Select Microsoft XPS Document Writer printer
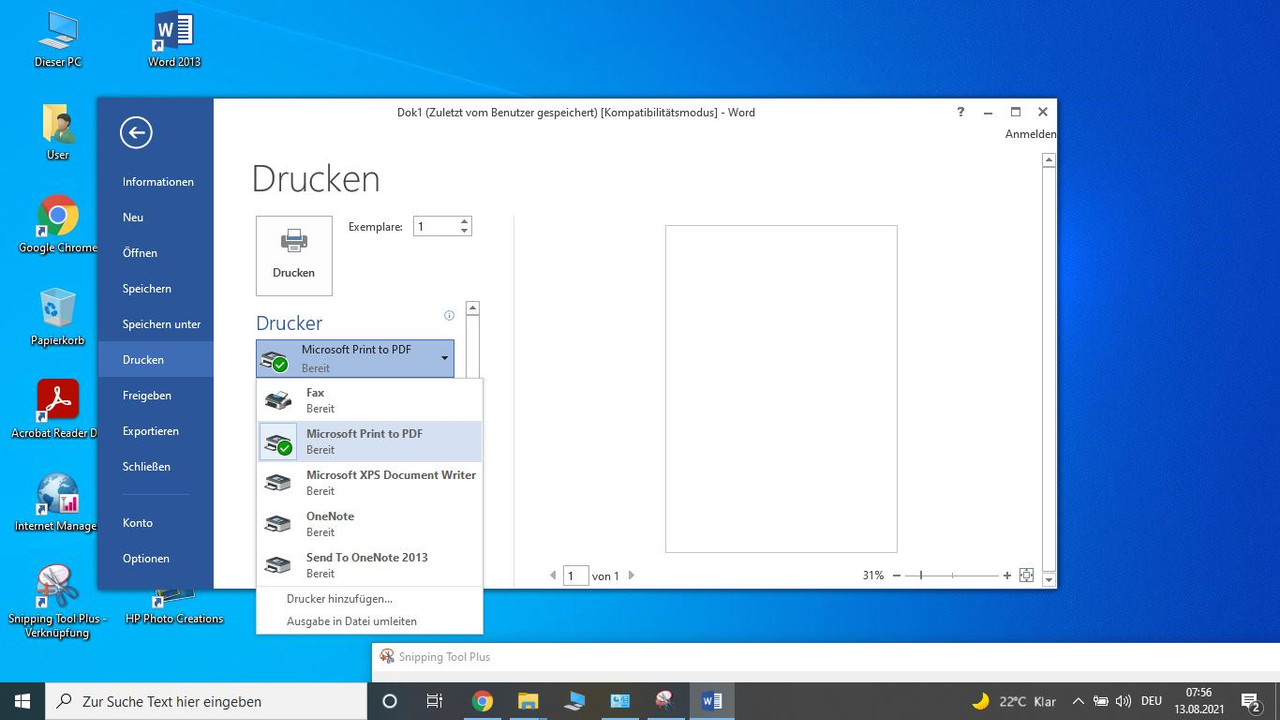The width and height of the screenshot is (1280, 720). 369,482
